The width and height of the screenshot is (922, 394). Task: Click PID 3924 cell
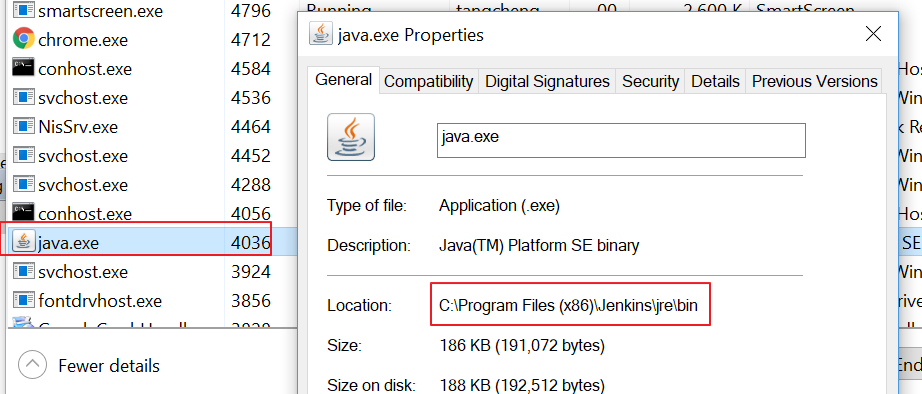point(251,272)
